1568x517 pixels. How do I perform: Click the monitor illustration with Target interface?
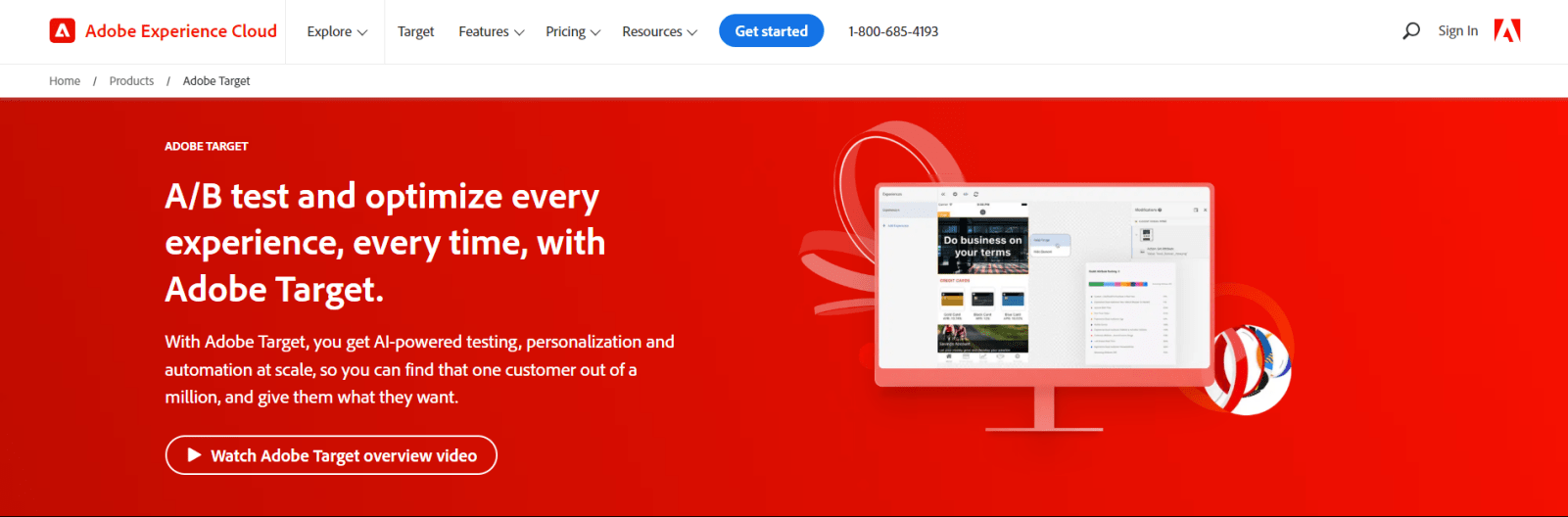tap(1045, 304)
